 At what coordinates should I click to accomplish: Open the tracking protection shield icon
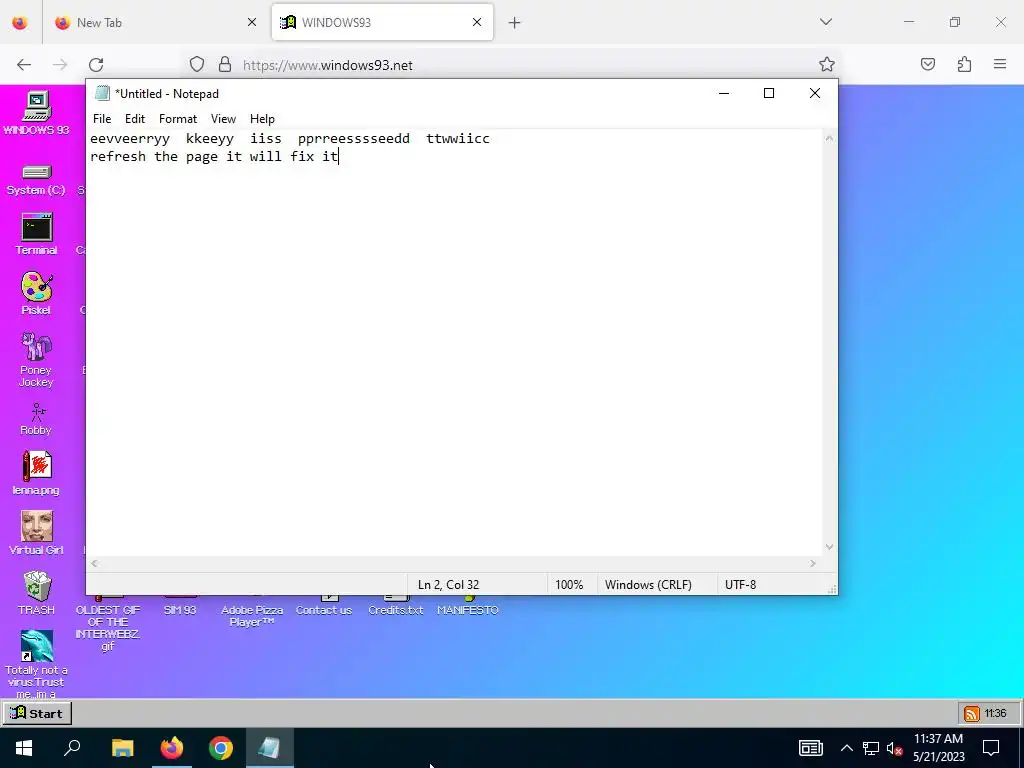pos(197,65)
